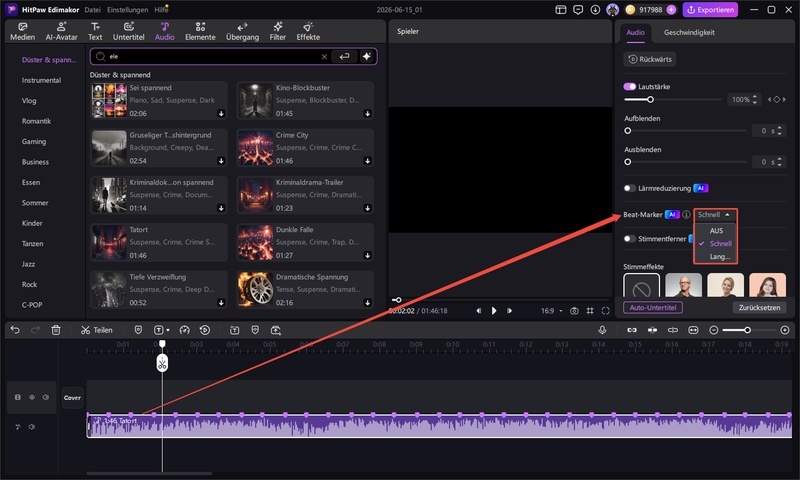This screenshot has height=480, width=800.
Task: Click the Rückwärts button
Action: click(x=649, y=59)
